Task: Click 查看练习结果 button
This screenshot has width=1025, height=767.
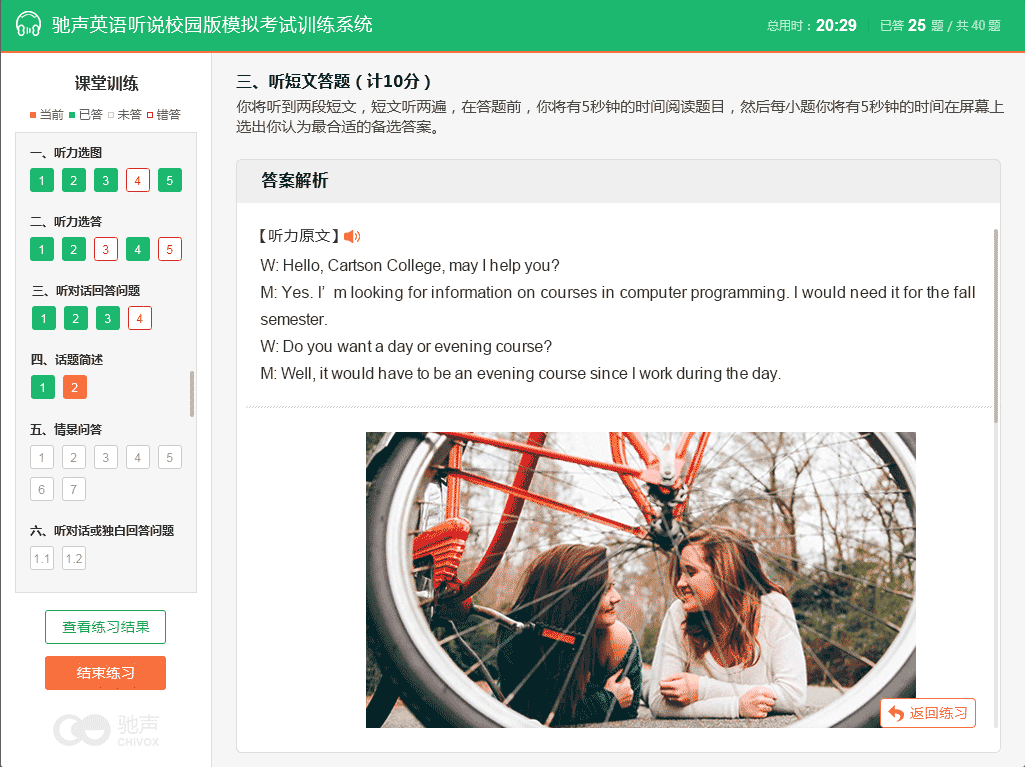Action: [105, 627]
